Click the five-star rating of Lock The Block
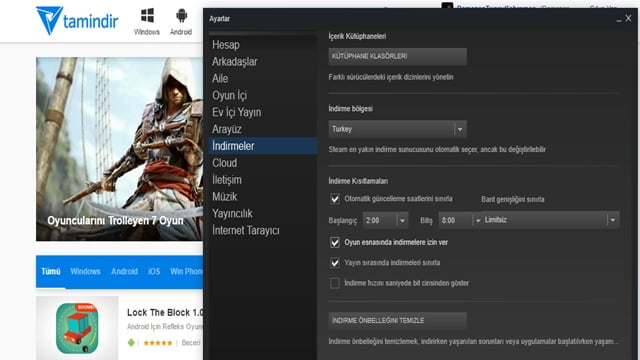The image size is (640, 360). [158, 343]
